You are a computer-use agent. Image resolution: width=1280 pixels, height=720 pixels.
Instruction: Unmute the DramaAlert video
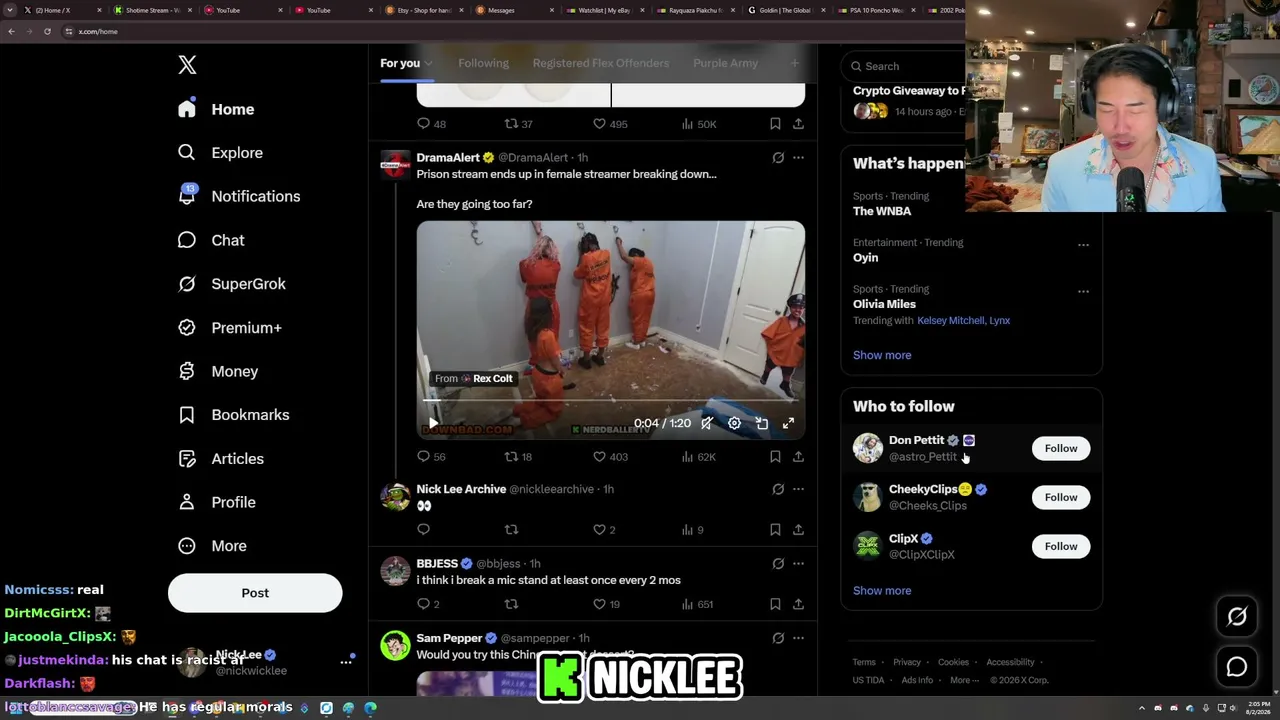click(x=707, y=424)
